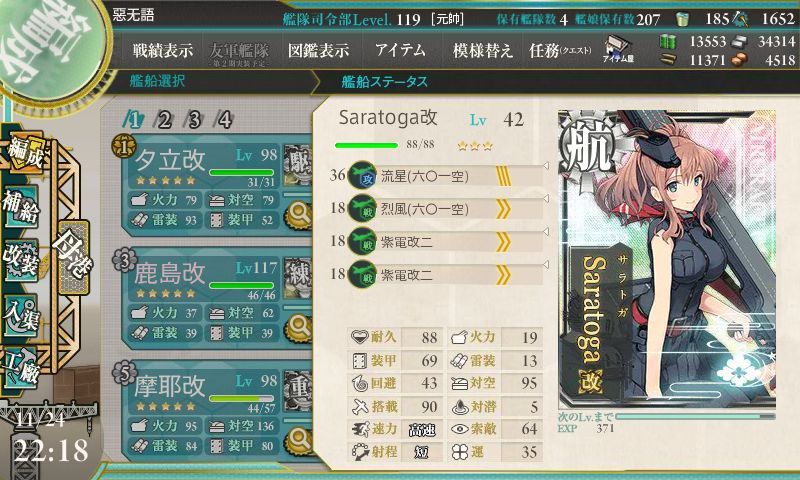Open the 模様替え furniture menu
The image size is (800, 480).
pyautogui.click(x=482, y=50)
